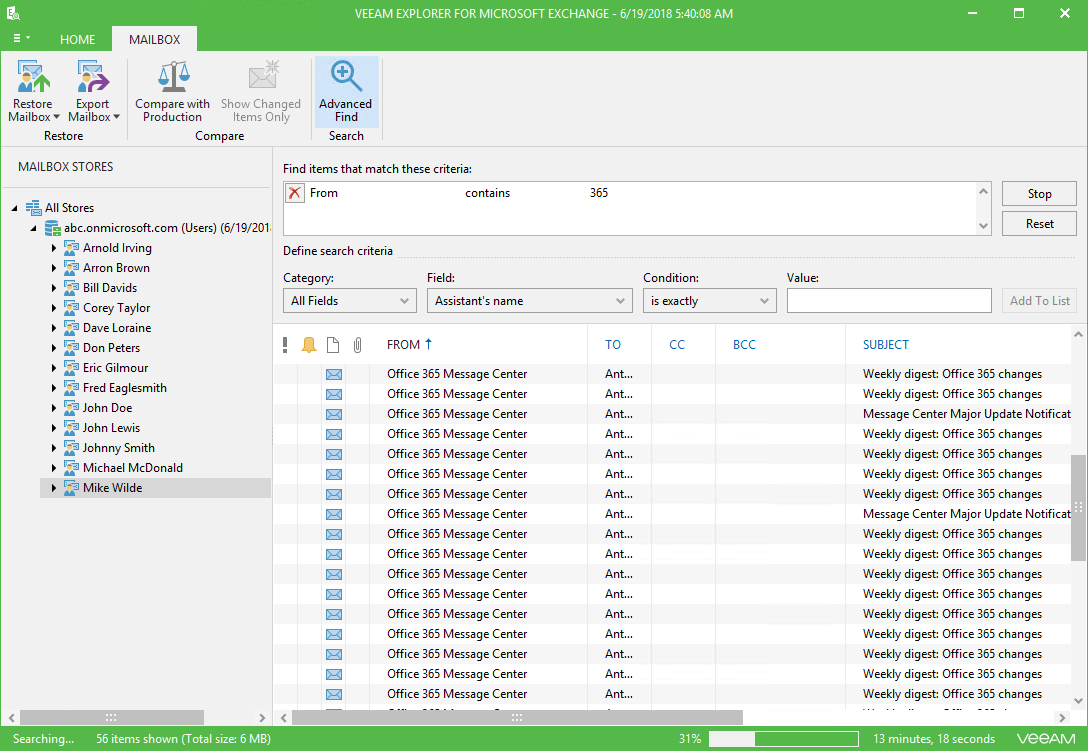The width and height of the screenshot is (1088, 751).
Task: Sort by SUBJECT column header
Action: point(885,344)
